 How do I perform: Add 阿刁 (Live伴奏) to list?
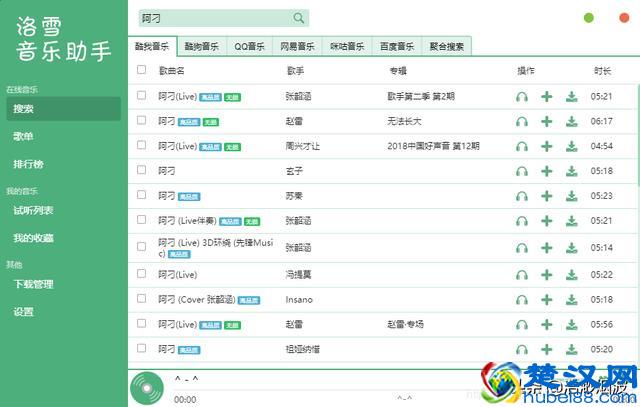(x=547, y=221)
